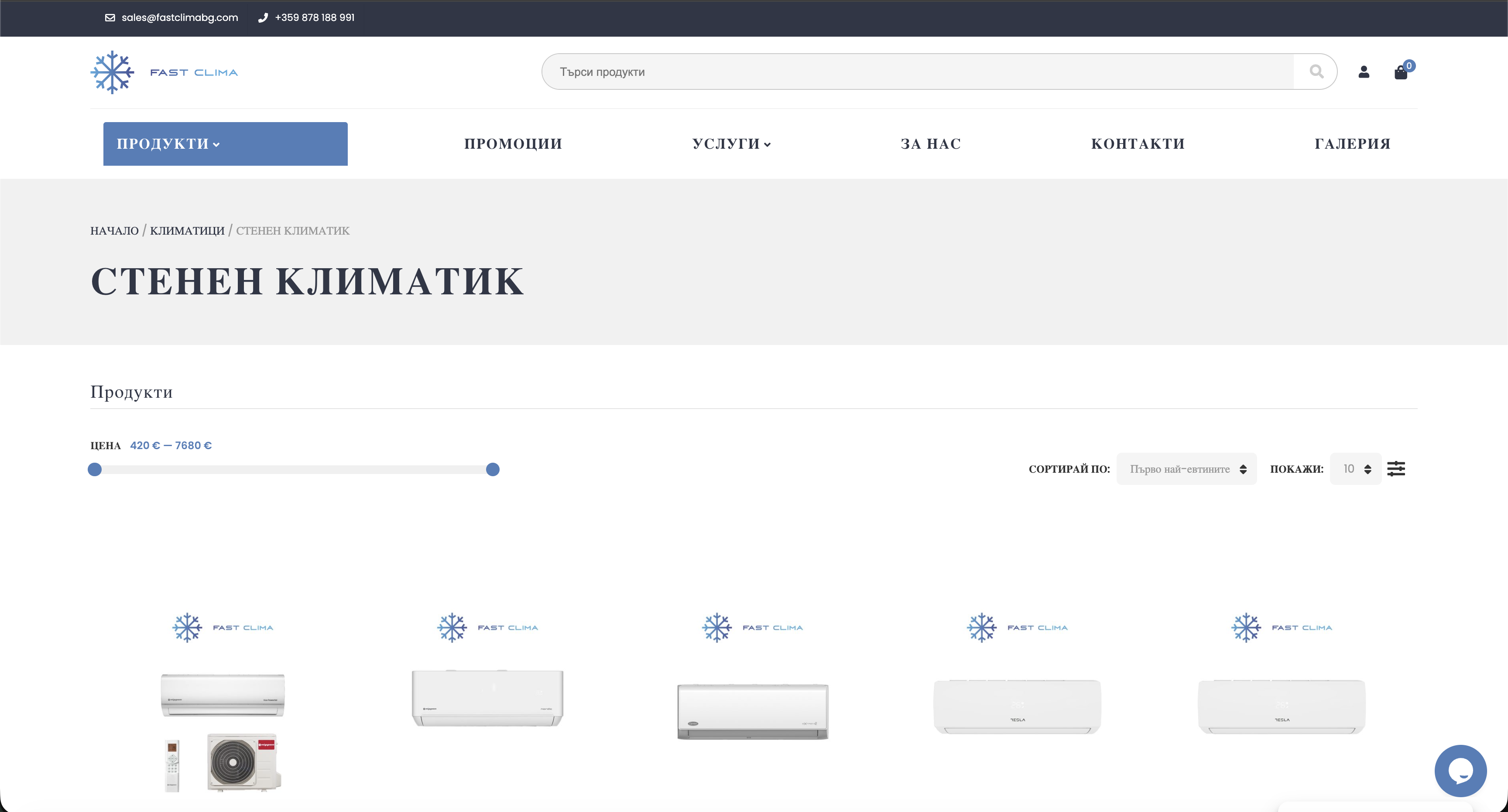The image size is (1508, 812).
Task: Open the sort order dropdown
Action: point(1186,469)
